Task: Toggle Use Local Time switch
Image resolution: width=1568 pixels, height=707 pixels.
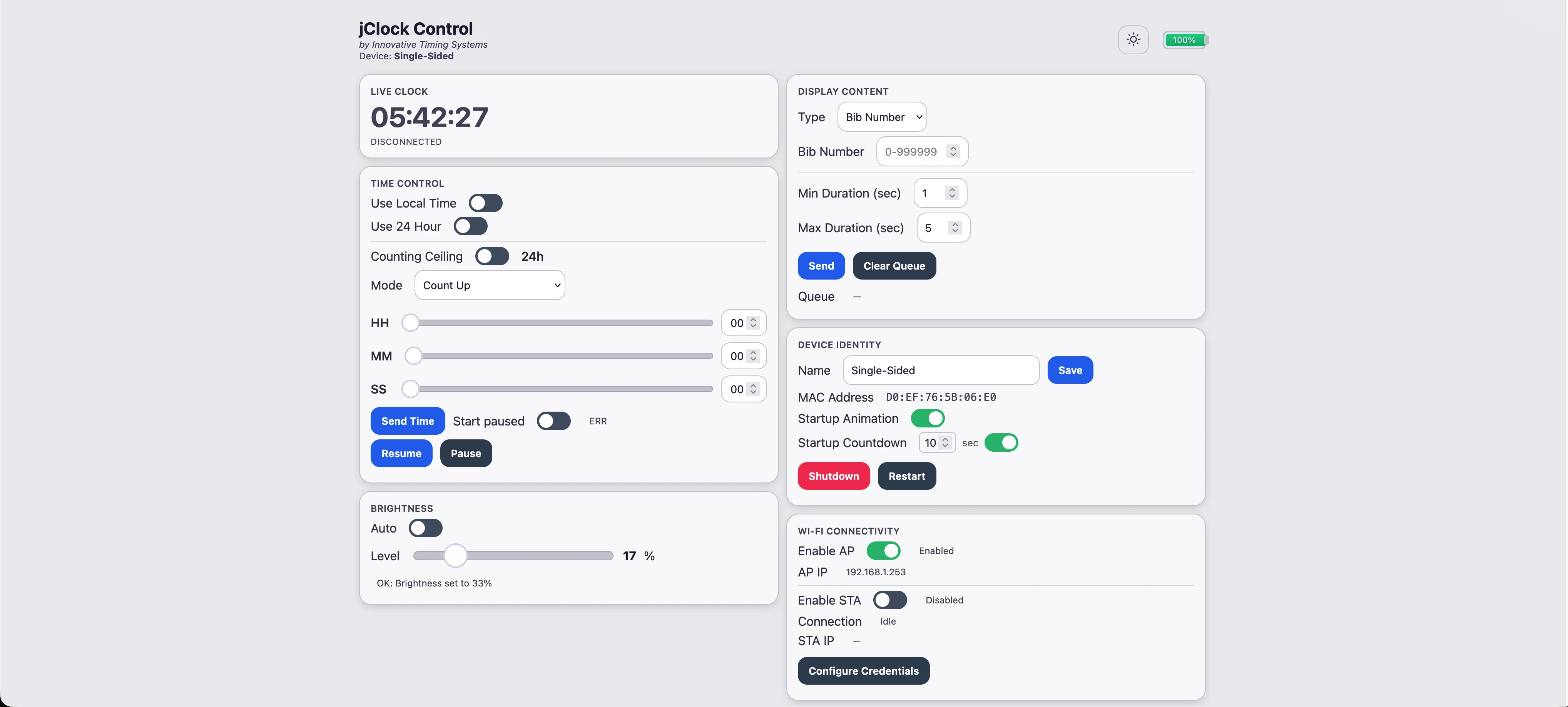Action: 485,203
